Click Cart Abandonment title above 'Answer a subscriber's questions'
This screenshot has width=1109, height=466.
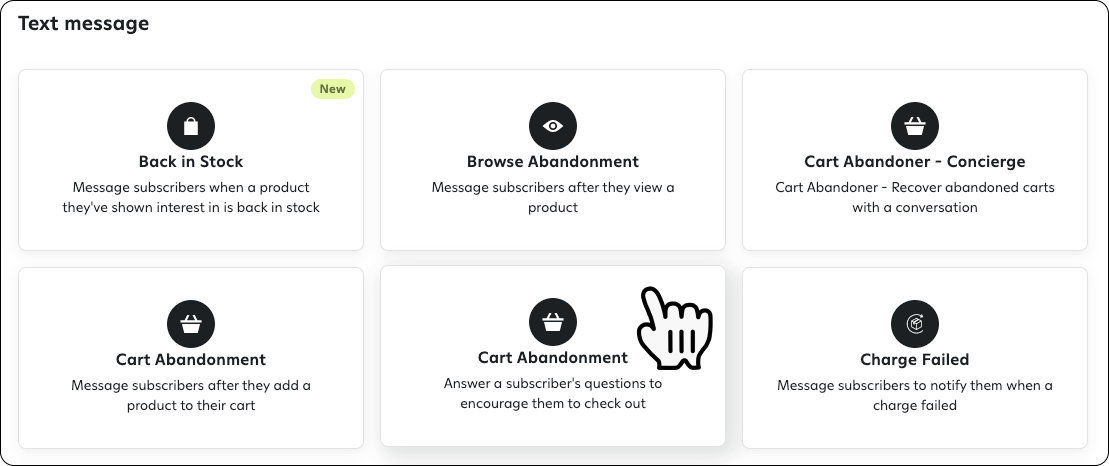coord(553,357)
